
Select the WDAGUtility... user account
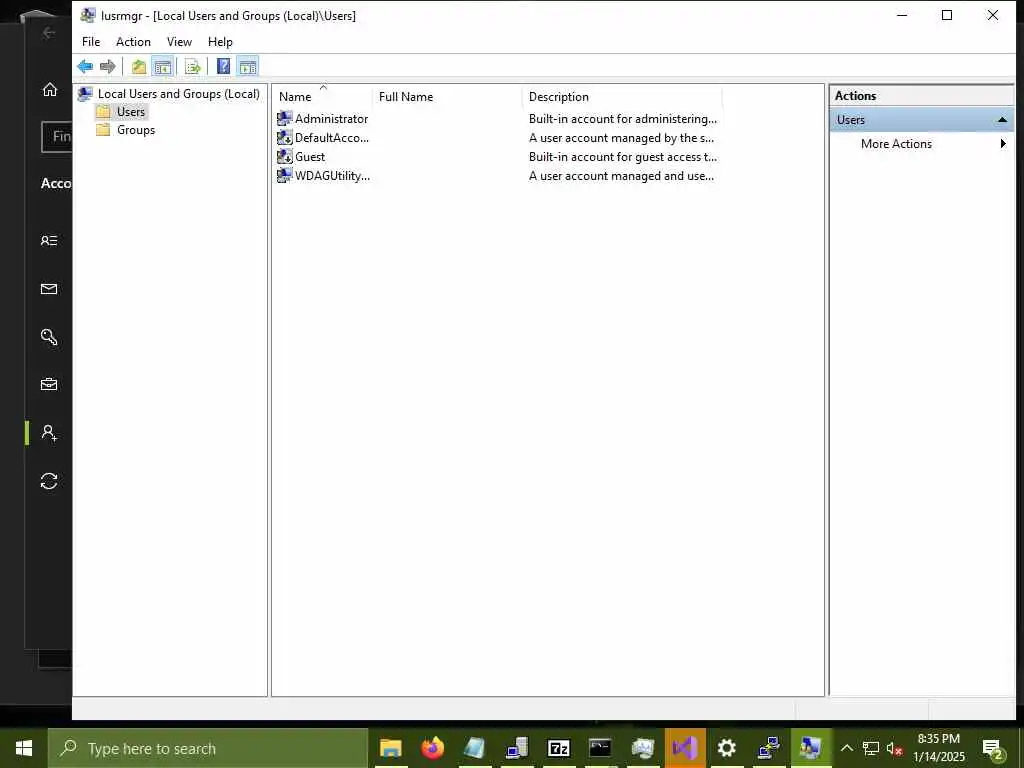pos(332,176)
